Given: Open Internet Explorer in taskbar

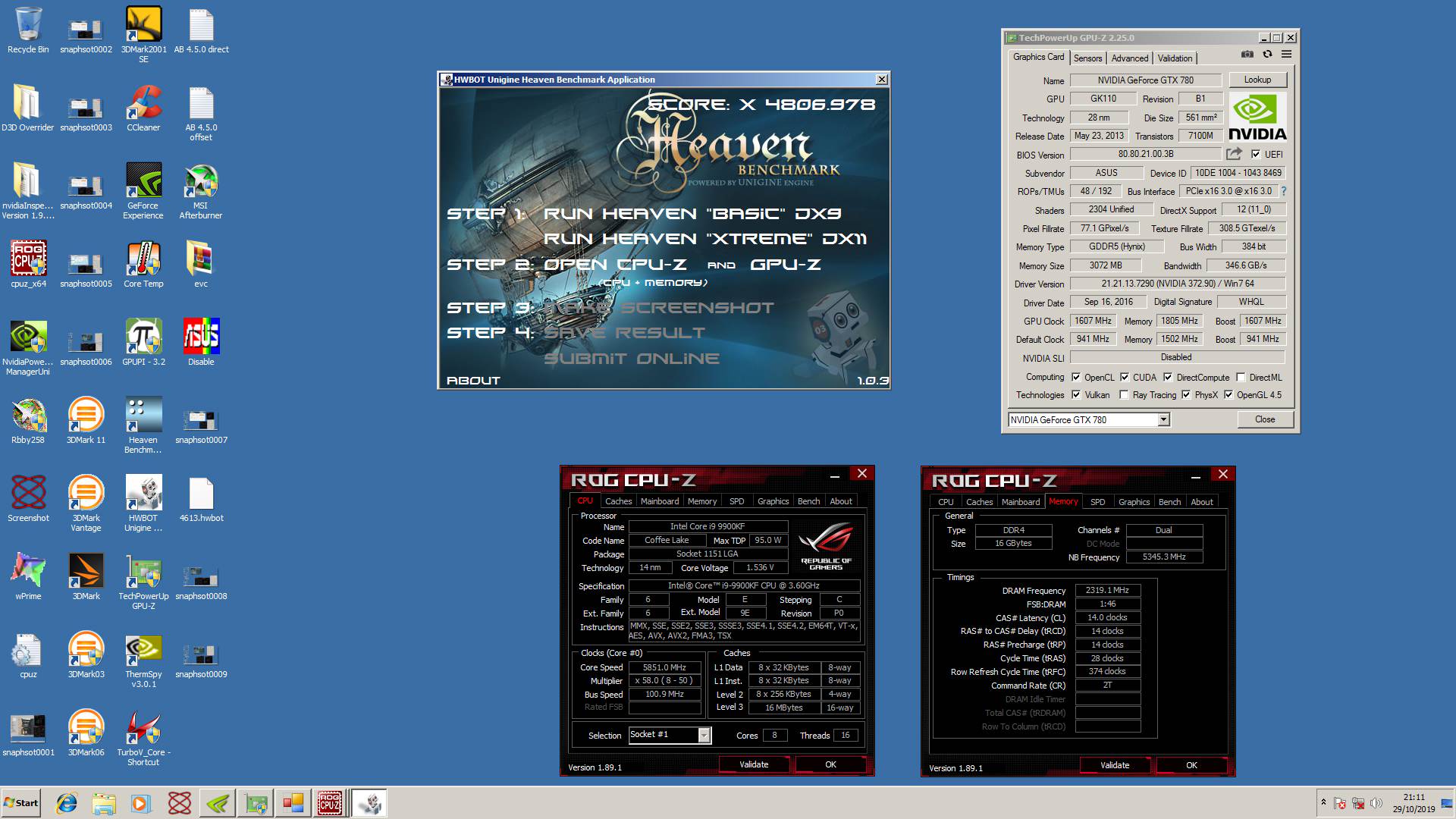Looking at the screenshot, I should coord(67,803).
